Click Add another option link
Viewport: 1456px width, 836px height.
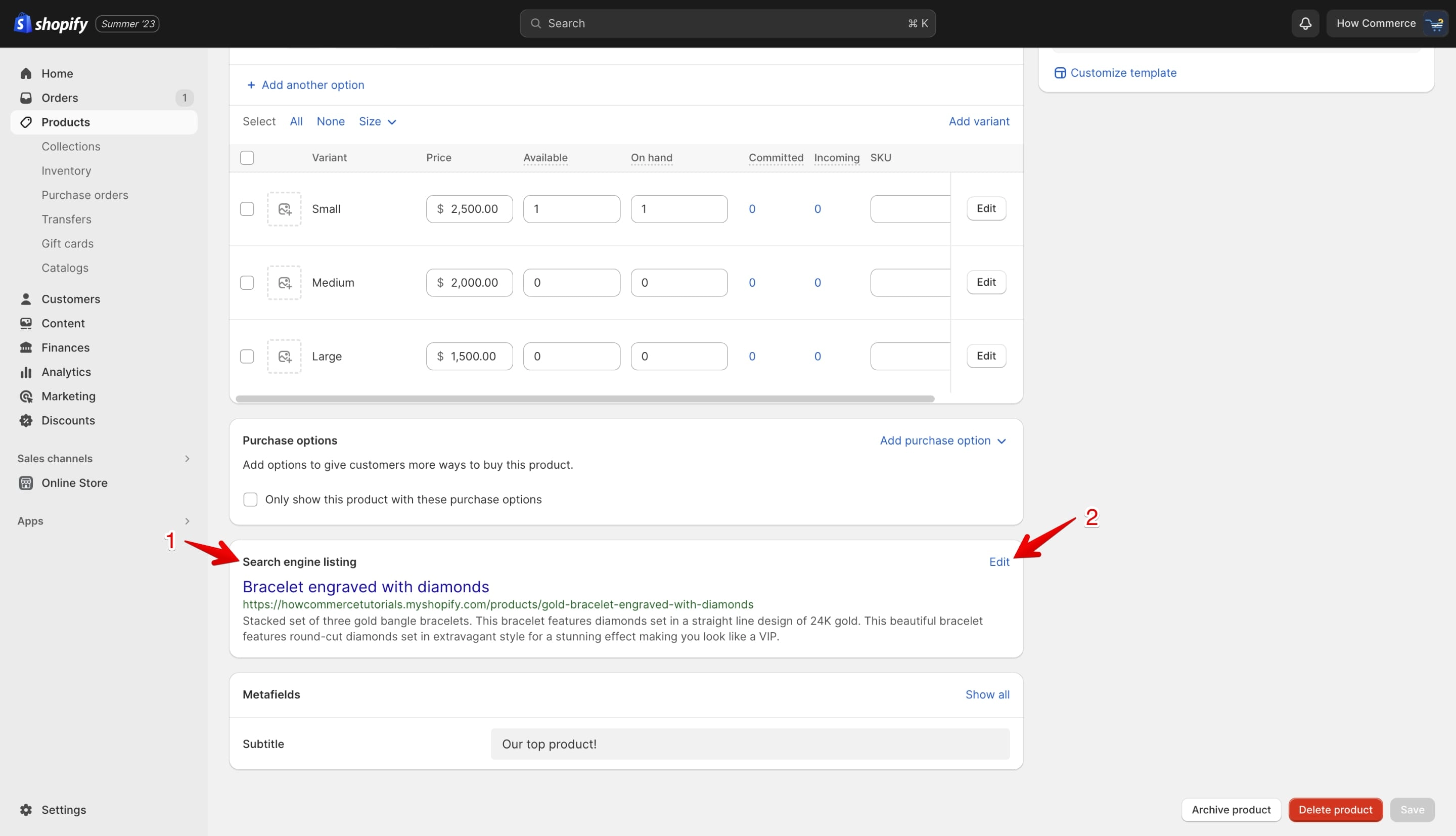(313, 85)
